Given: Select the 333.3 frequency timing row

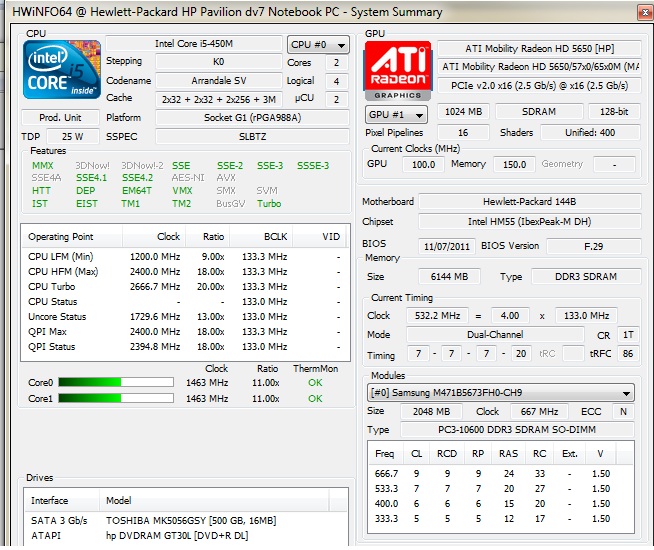Looking at the screenshot, I should (x=501, y=518).
